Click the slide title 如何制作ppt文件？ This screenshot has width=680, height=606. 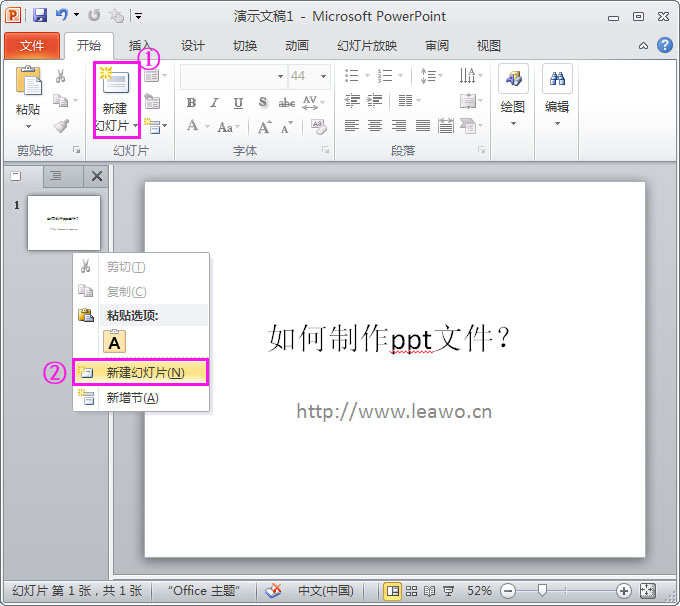389,339
